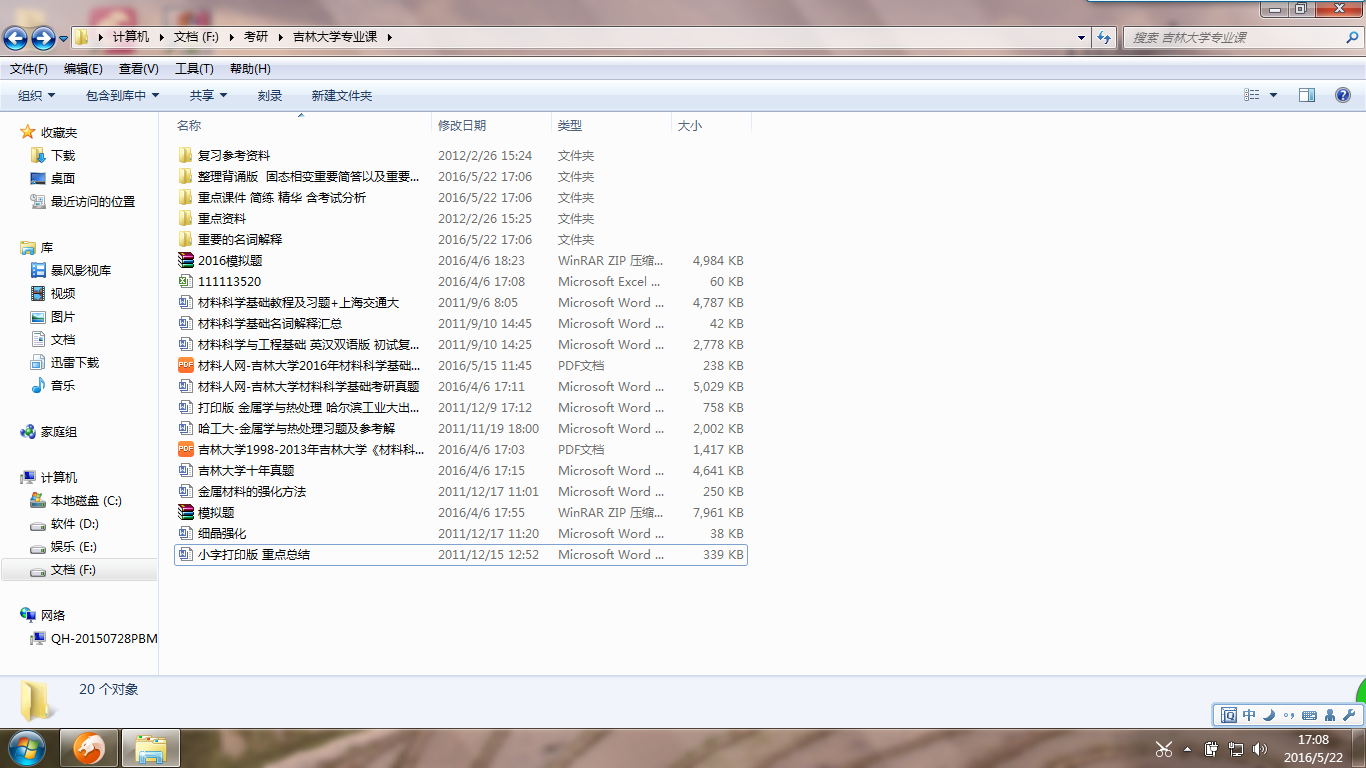Expand the 包含到库中 dropdown
This screenshot has width=1366, height=768.
click(x=122, y=95)
